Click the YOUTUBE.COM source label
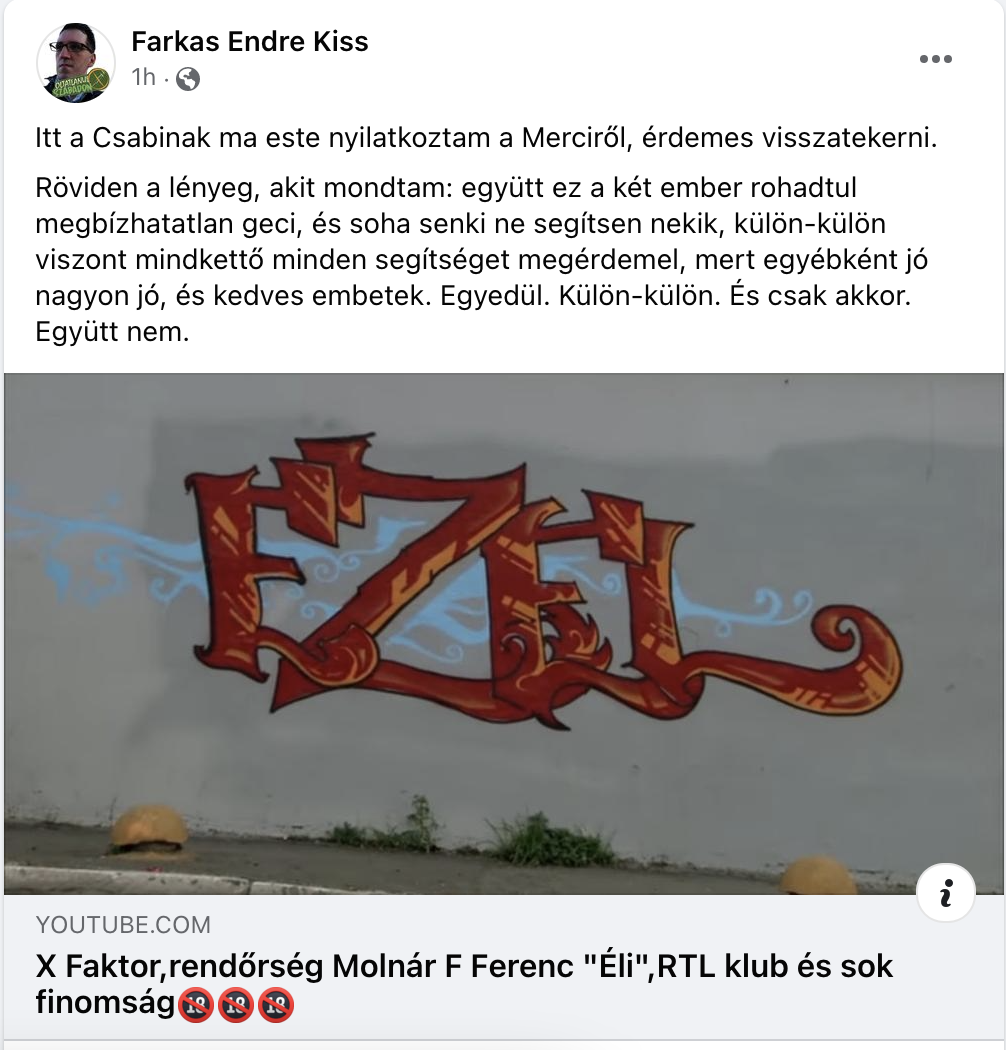This screenshot has height=1050, width=1006. 123,925
